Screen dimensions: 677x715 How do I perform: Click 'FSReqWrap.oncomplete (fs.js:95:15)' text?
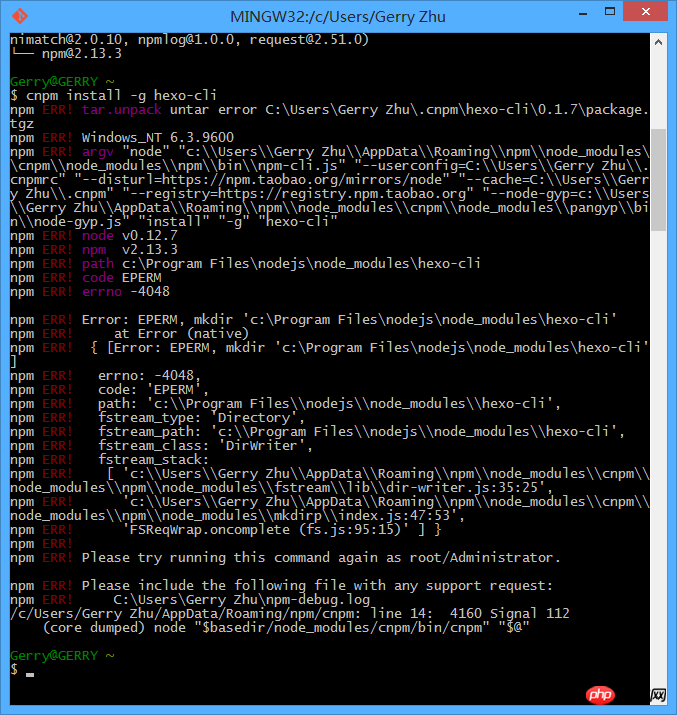269,530
